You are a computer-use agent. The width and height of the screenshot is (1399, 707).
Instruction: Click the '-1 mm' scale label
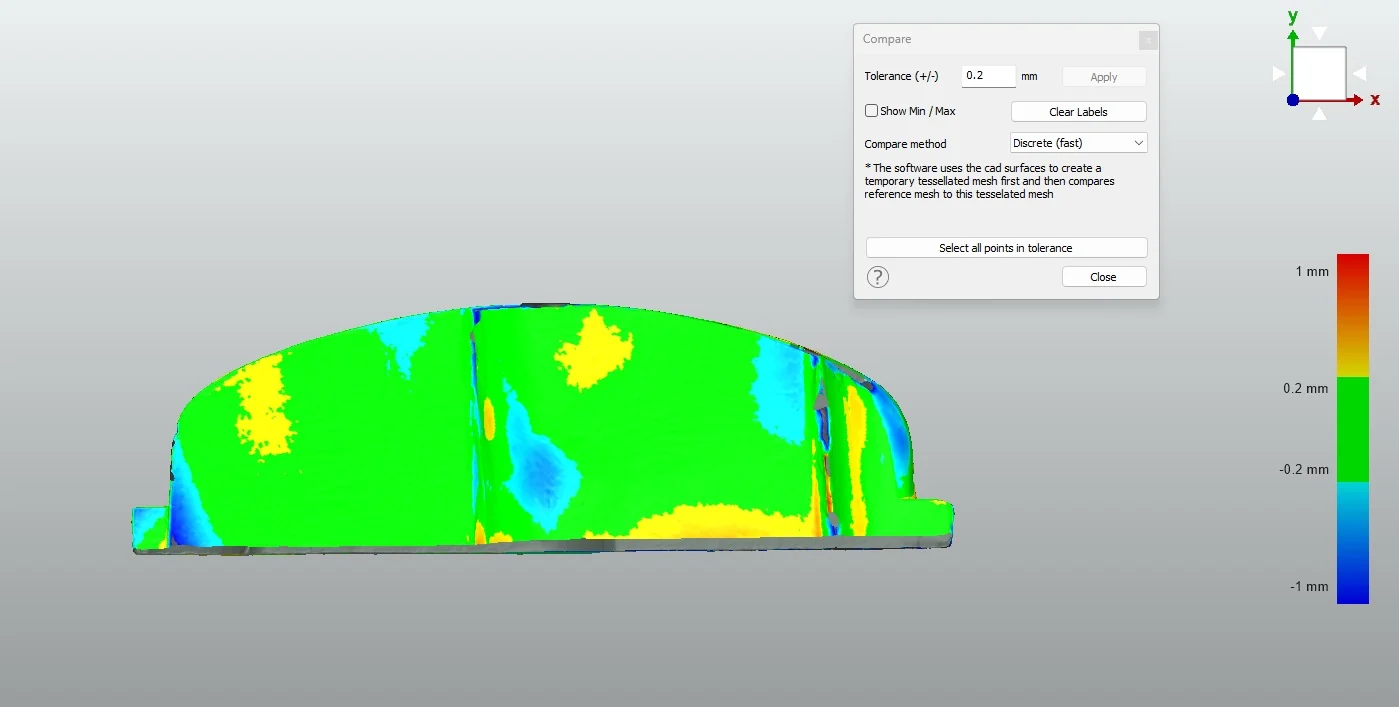[x=1309, y=586]
